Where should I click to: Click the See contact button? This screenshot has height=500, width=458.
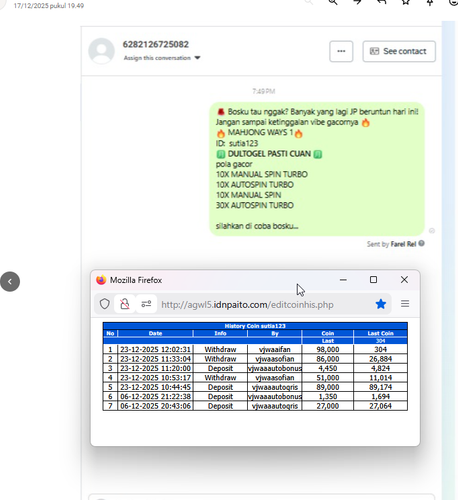pos(399,51)
